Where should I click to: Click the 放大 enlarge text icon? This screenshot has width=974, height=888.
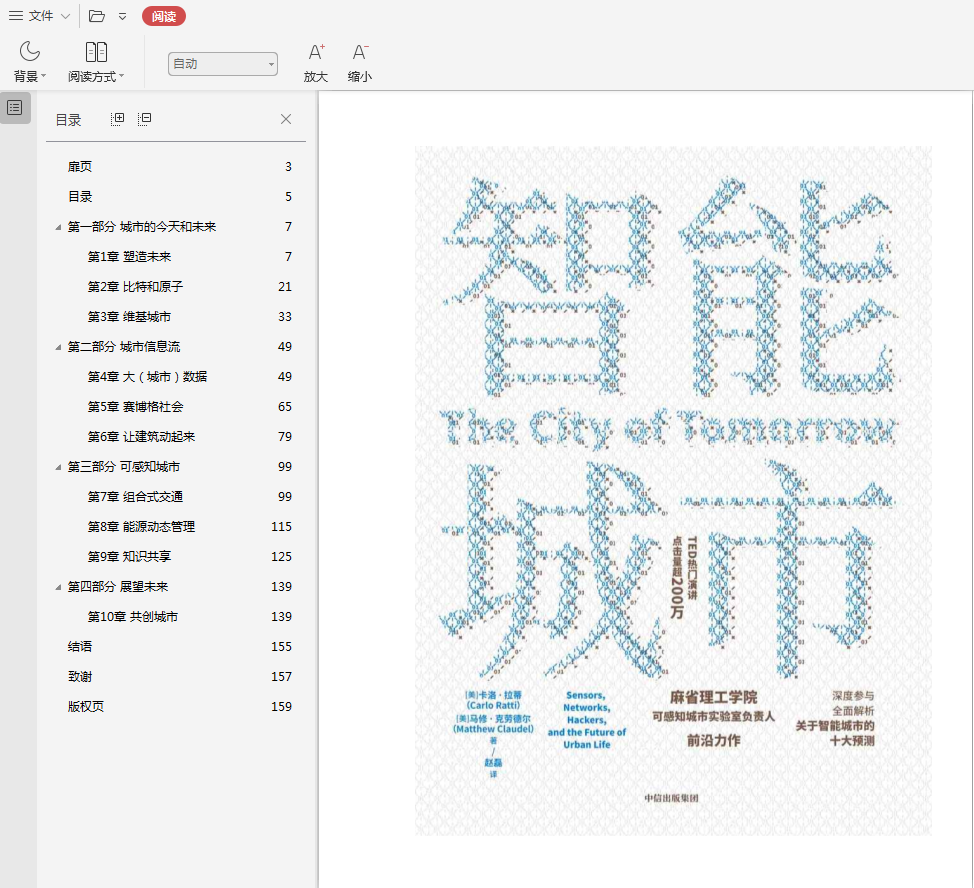pyautogui.click(x=316, y=52)
